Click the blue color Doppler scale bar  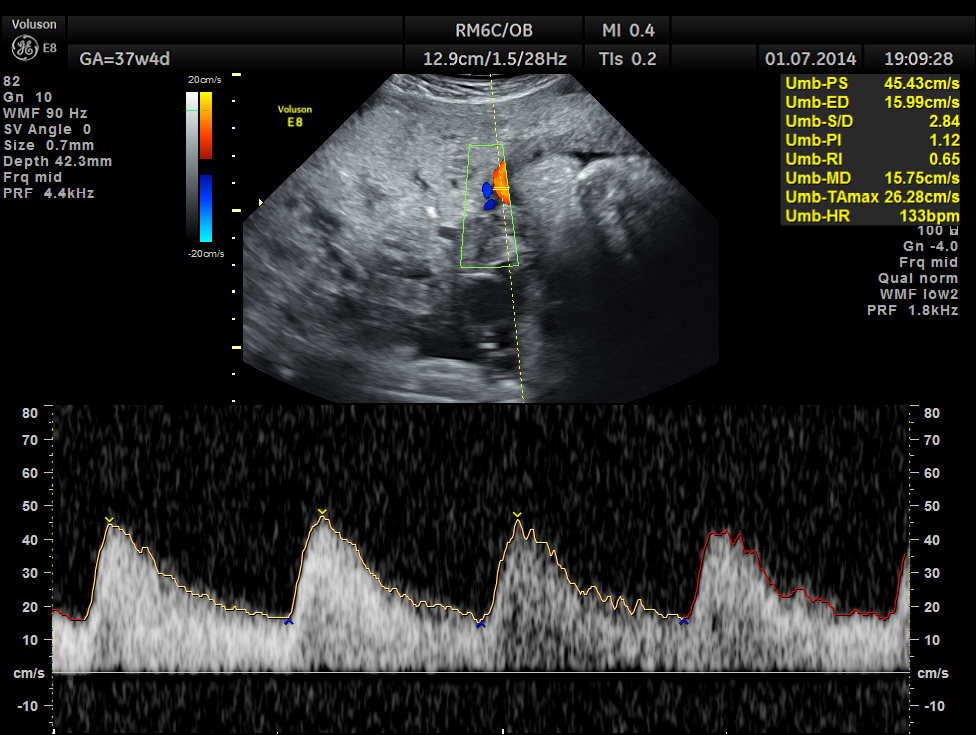pyautogui.click(x=205, y=208)
